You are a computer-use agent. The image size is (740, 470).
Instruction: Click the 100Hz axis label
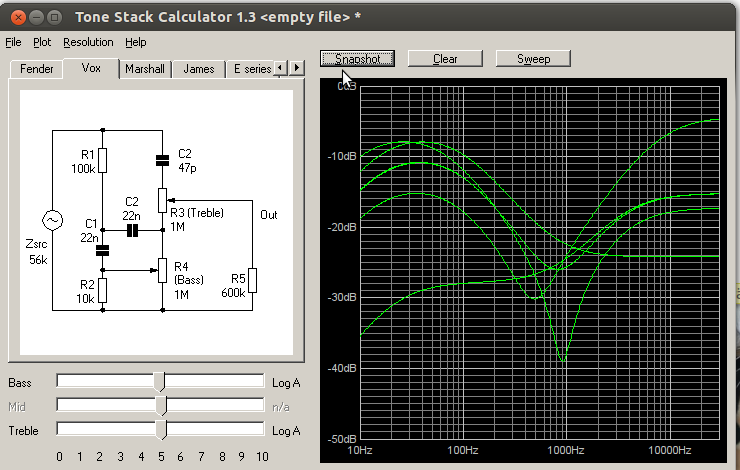point(463,450)
